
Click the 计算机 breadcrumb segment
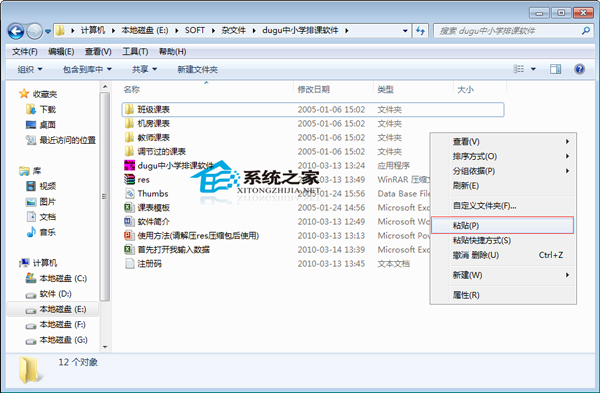click(93, 30)
